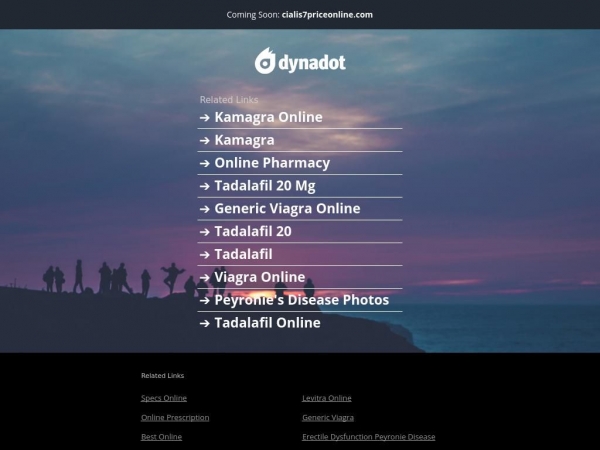Open the Best Online footer link
This screenshot has width=600, height=450.
[x=161, y=437]
